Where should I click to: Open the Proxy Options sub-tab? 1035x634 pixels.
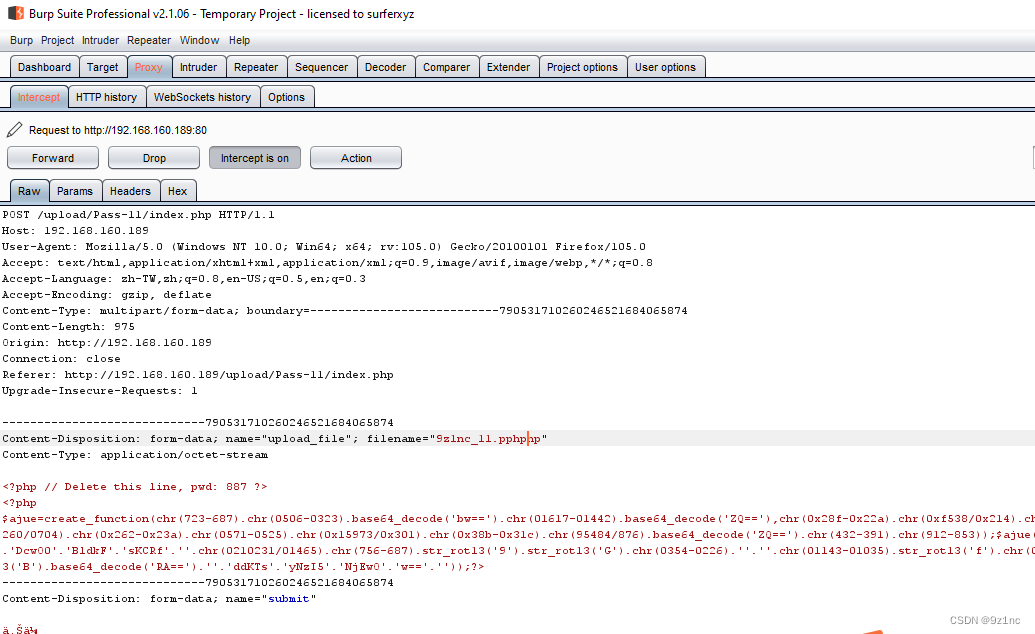click(x=286, y=97)
